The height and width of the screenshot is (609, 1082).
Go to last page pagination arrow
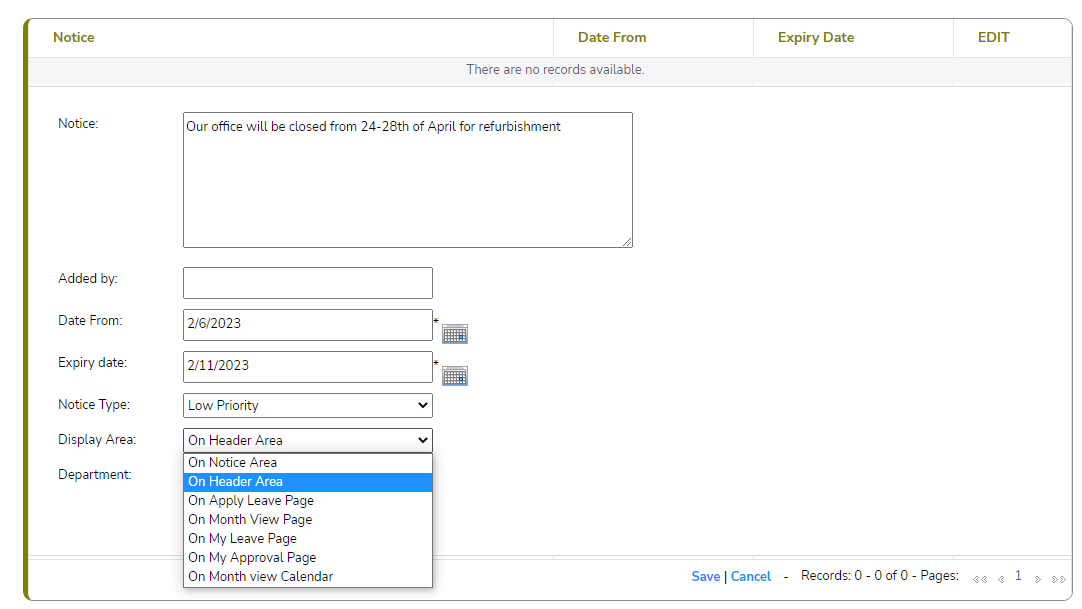tap(1059, 579)
